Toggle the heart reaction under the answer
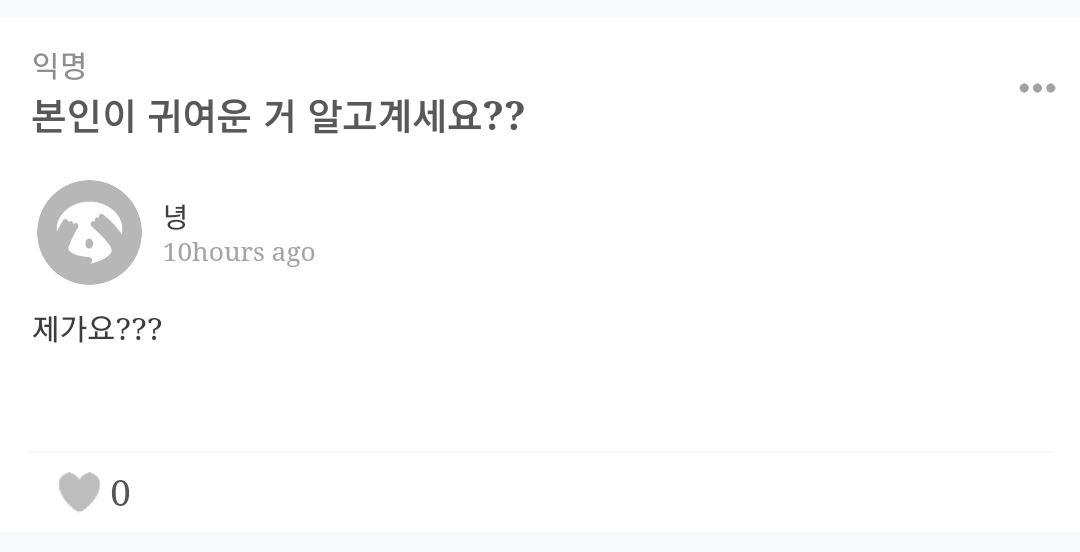Viewport: 1080px width, 552px height. [x=79, y=492]
